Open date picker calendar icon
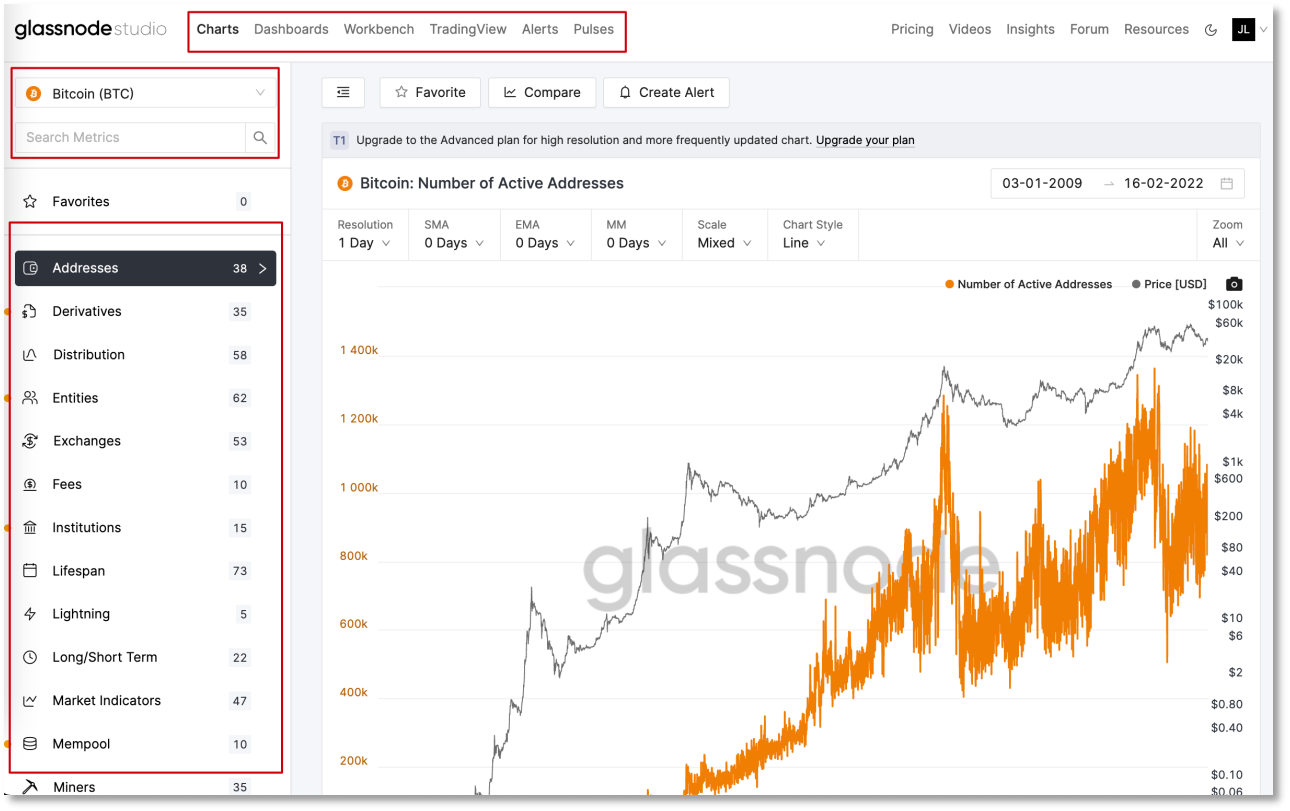1290x811 pixels. click(1227, 184)
